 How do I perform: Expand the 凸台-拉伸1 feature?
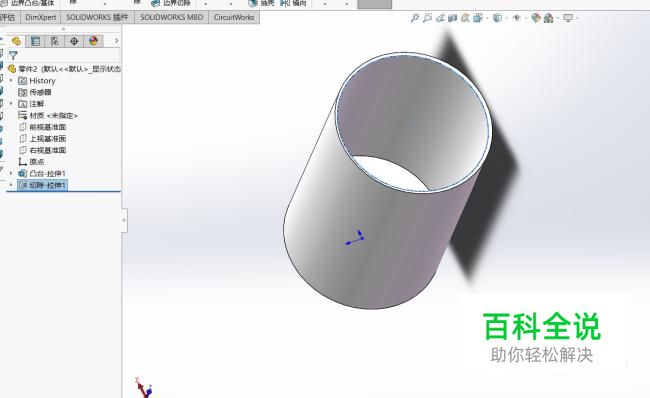[x=11, y=173]
